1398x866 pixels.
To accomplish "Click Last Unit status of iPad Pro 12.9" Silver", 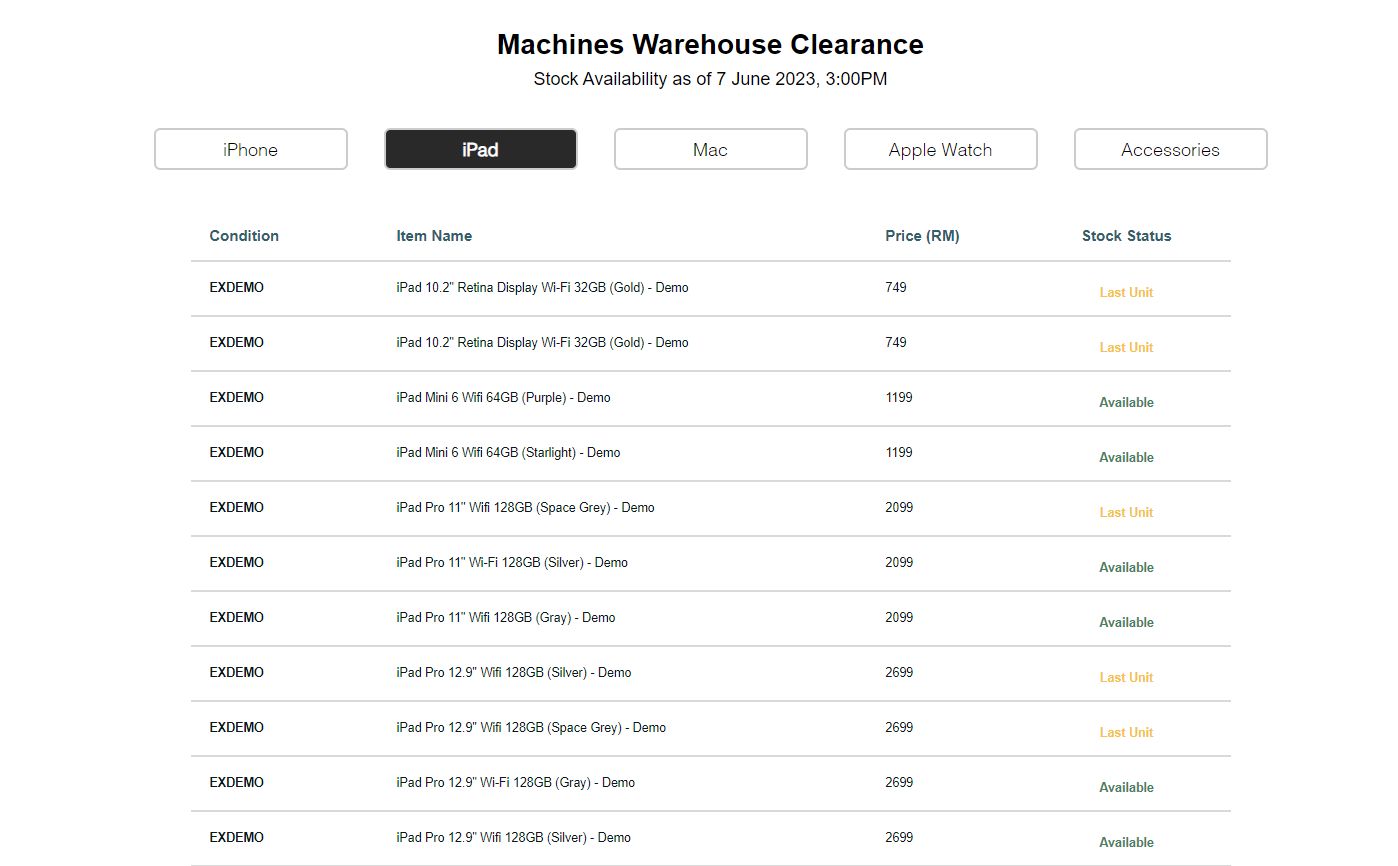I will point(1126,677).
